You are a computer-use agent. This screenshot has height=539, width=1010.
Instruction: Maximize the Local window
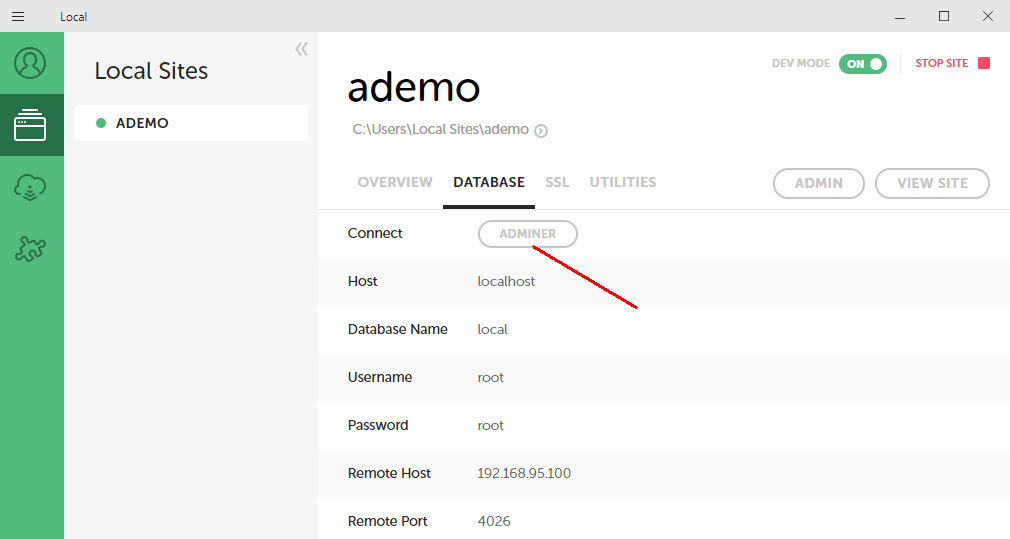944,17
